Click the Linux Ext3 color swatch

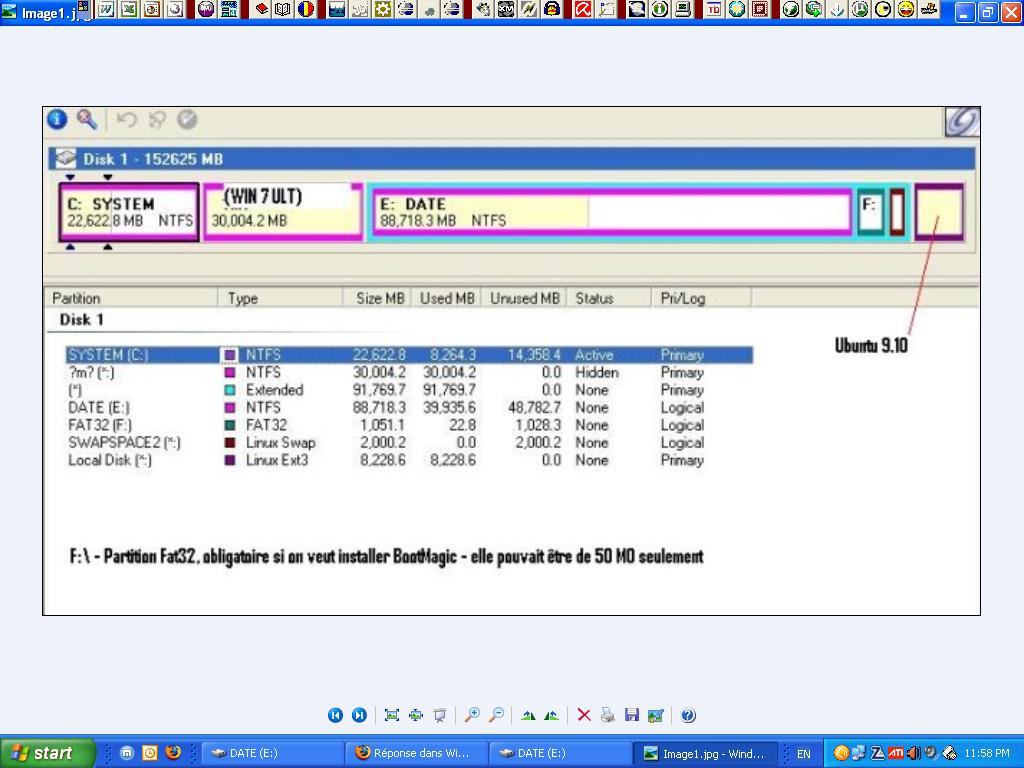click(x=230, y=461)
